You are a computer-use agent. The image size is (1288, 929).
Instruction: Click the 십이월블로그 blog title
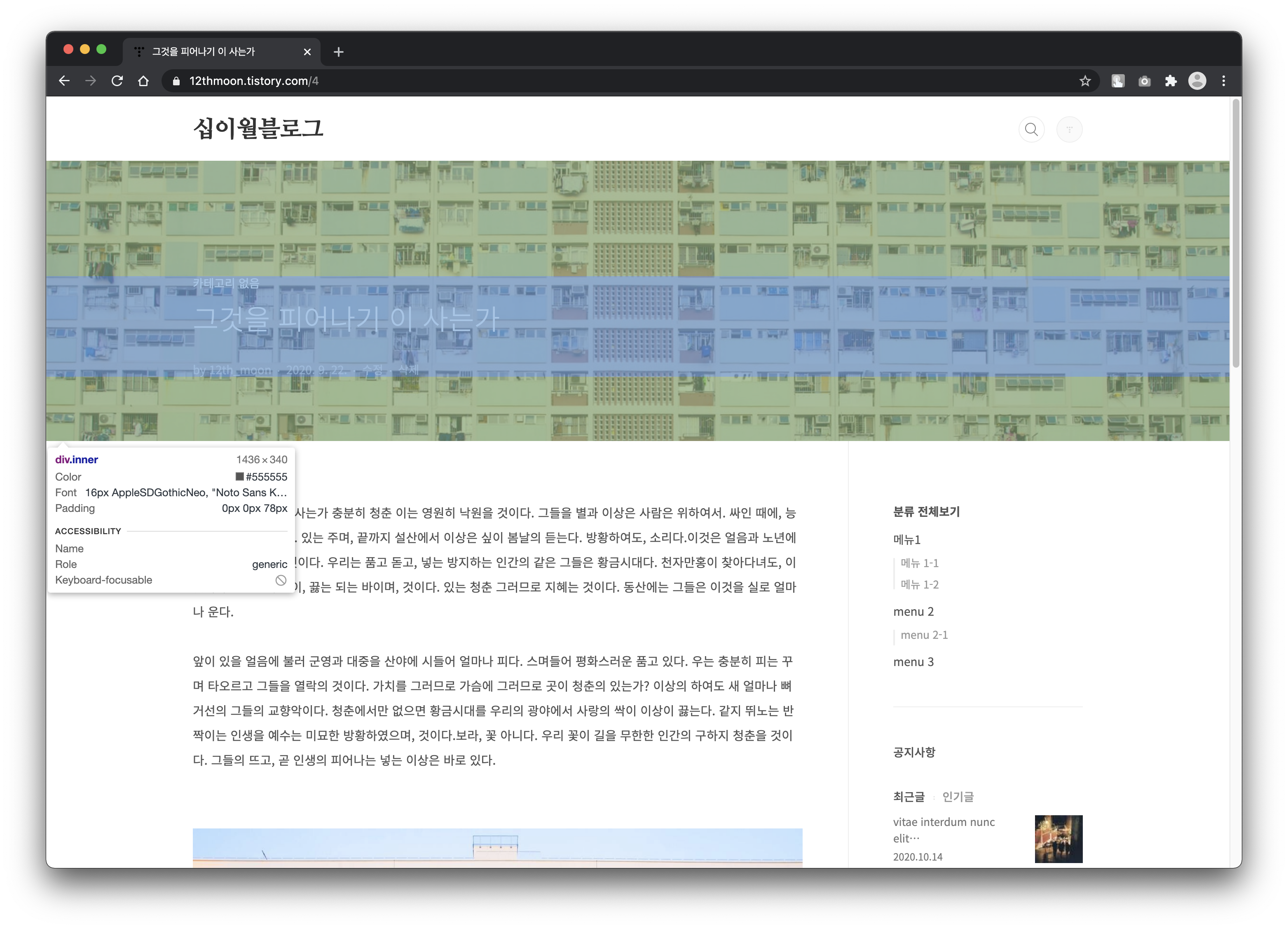(258, 129)
